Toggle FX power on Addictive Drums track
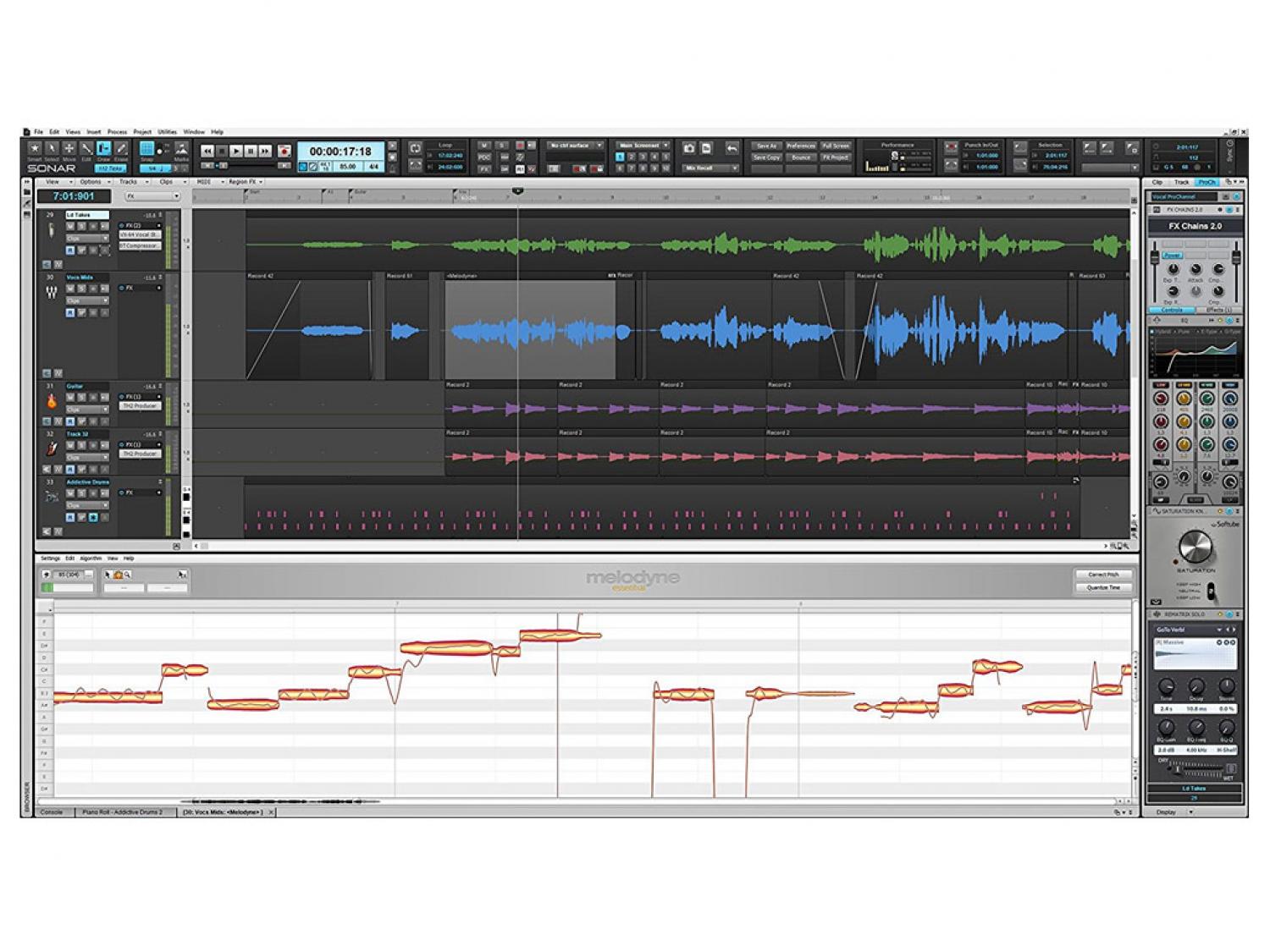1270x952 pixels. 122,493
